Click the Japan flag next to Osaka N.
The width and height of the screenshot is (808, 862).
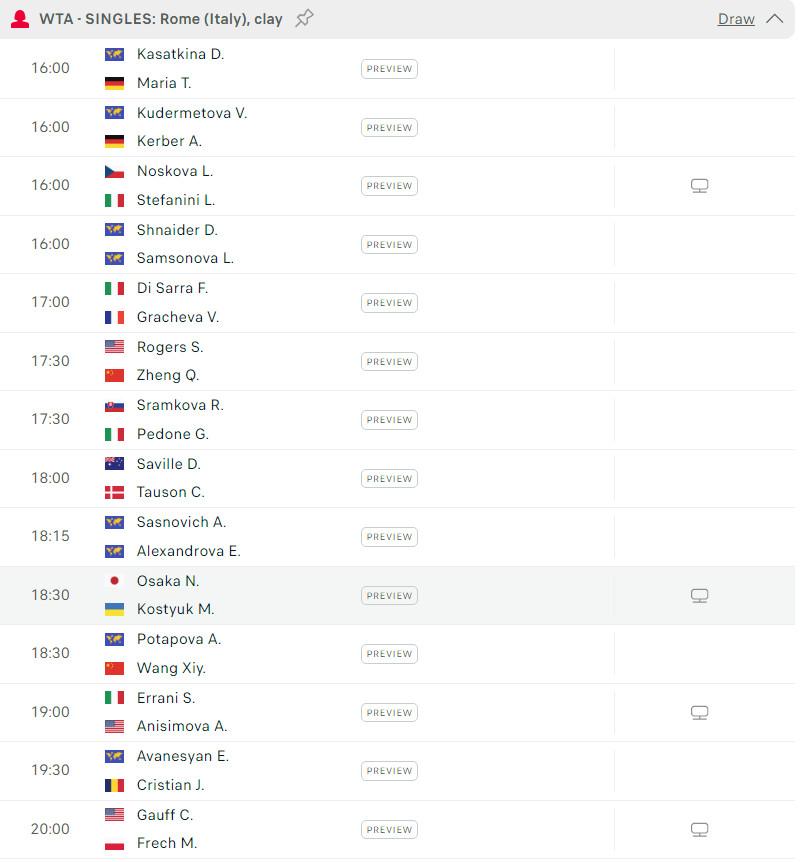click(113, 580)
